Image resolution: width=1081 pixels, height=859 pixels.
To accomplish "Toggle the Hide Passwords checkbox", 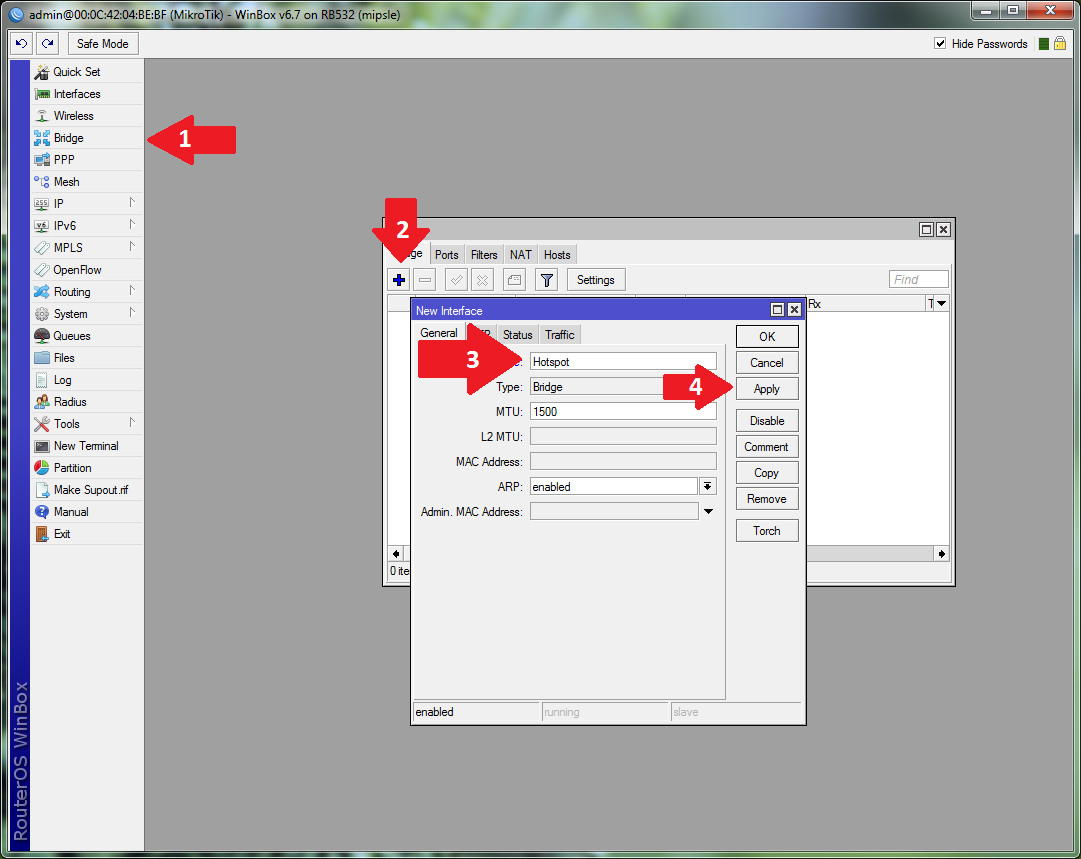I will pos(940,43).
